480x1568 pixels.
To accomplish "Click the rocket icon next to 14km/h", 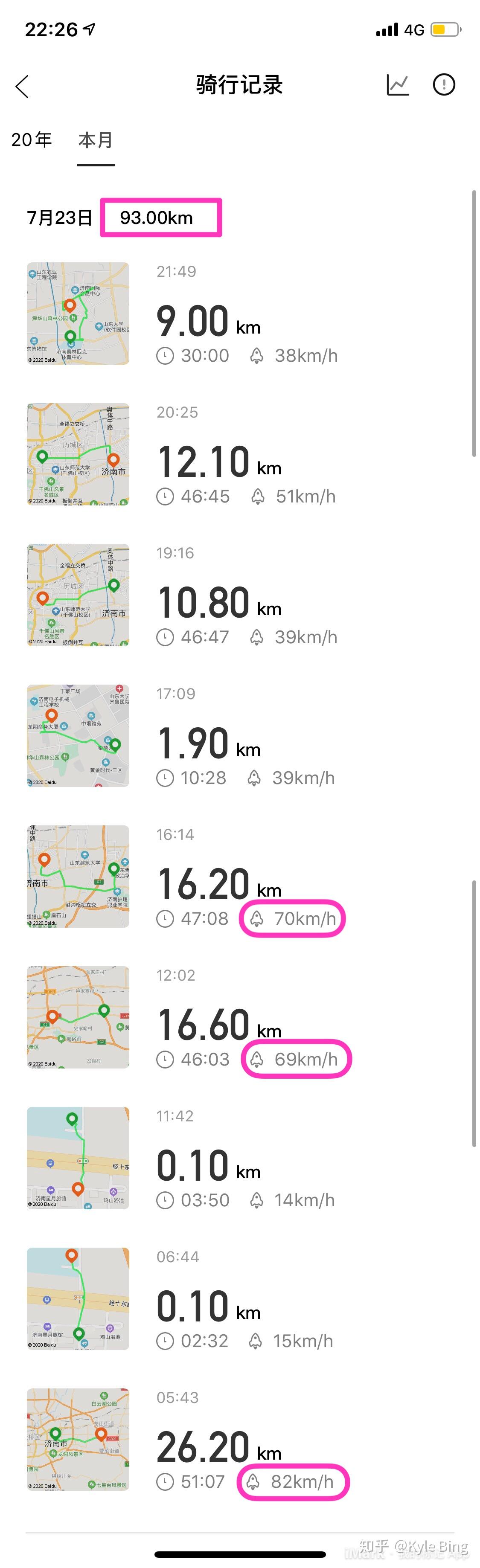I will point(256,1200).
